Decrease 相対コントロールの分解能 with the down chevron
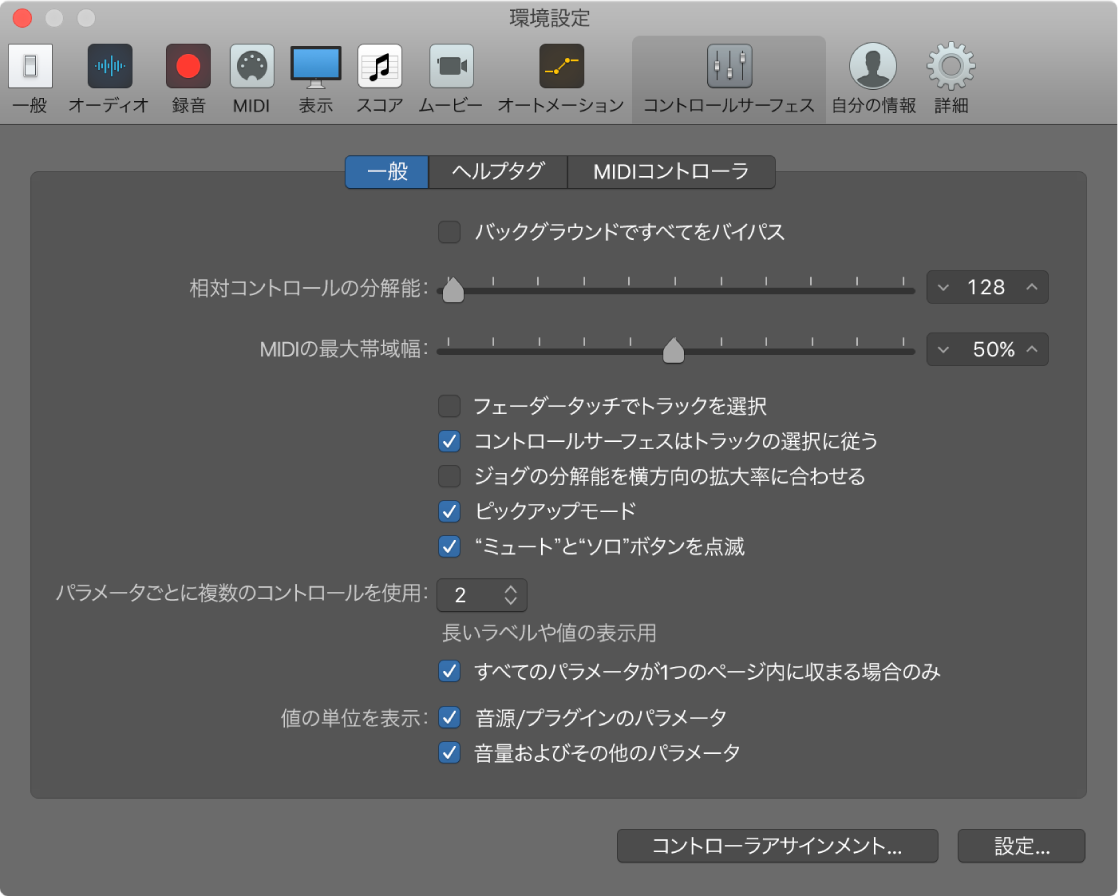Image resolution: width=1120 pixels, height=896 pixels. click(941, 287)
